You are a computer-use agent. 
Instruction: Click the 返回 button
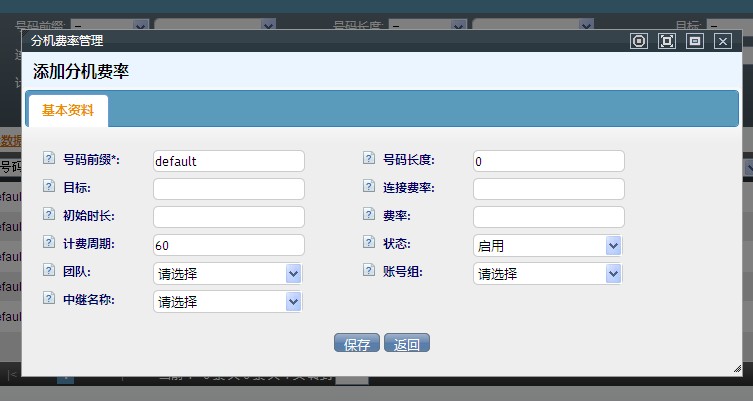coord(407,345)
